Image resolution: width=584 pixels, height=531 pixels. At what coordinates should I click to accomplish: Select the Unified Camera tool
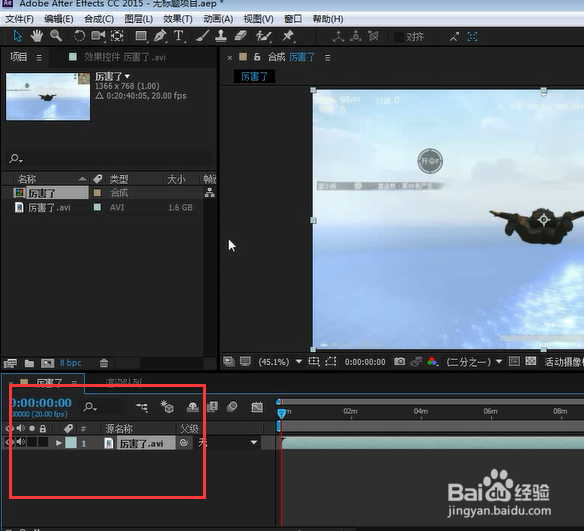pyautogui.click(x=98, y=36)
